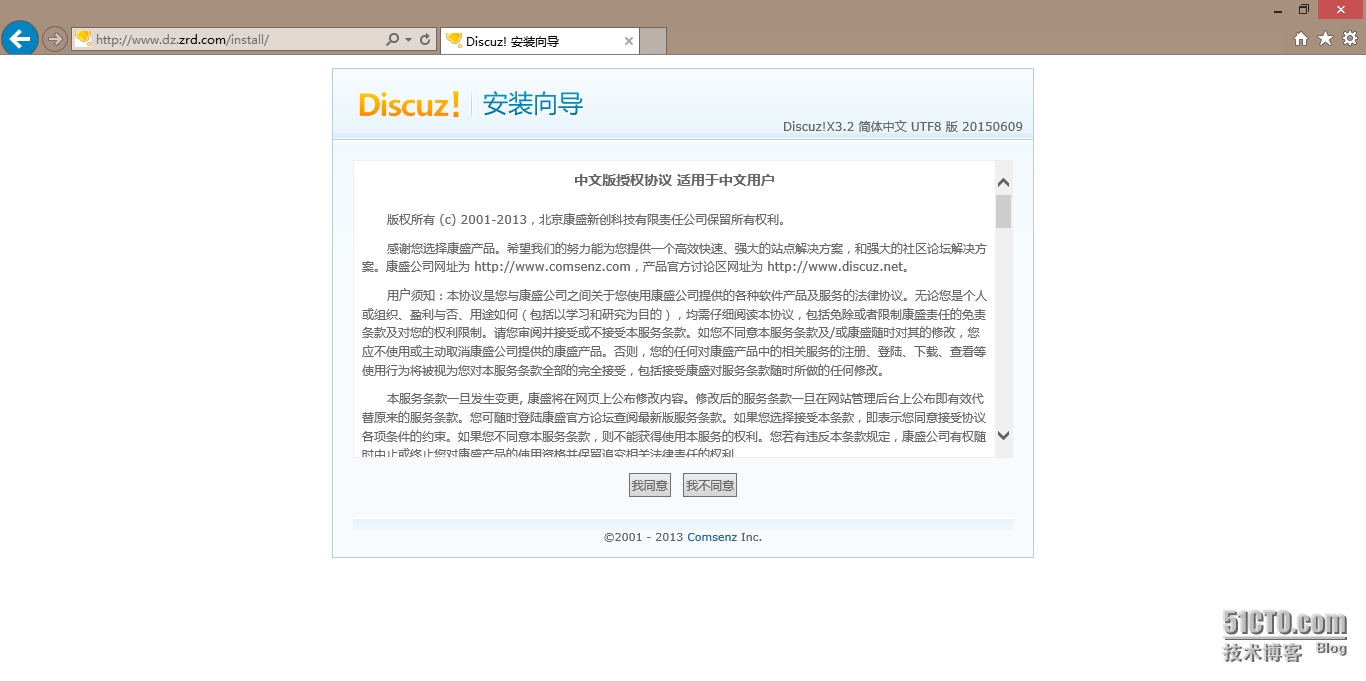Restore down the browser window
Viewport: 1366px width, 681px height.
[x=1304, y=9]
